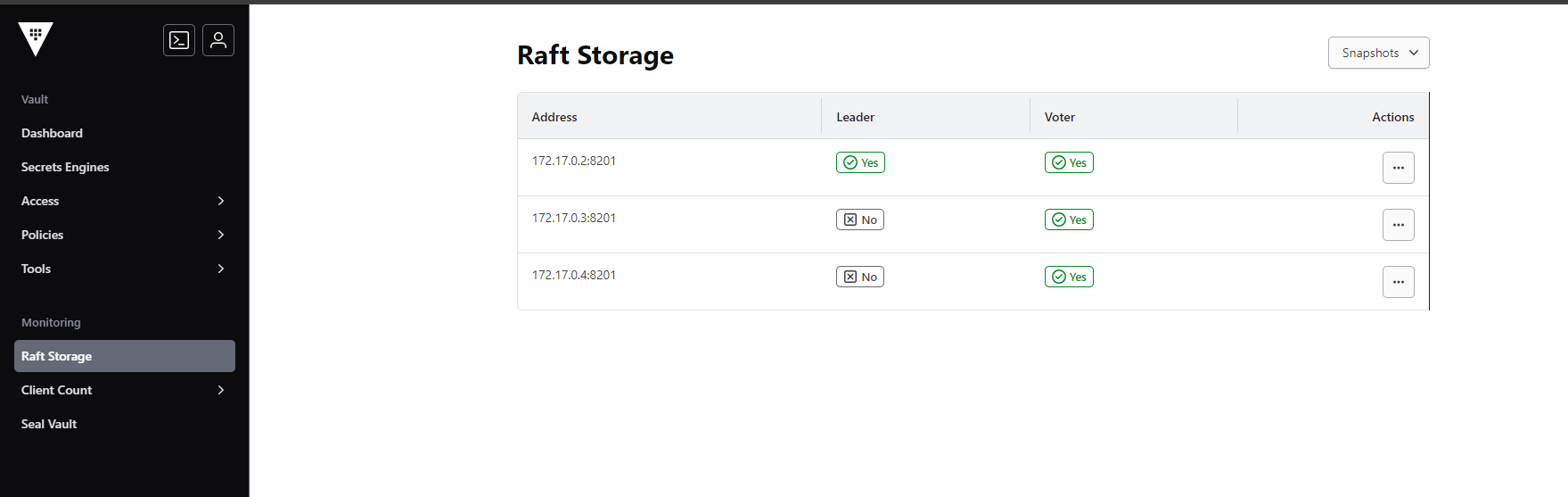Click the voter Yes badge for 172.17.0.4

coord(1069,277)
